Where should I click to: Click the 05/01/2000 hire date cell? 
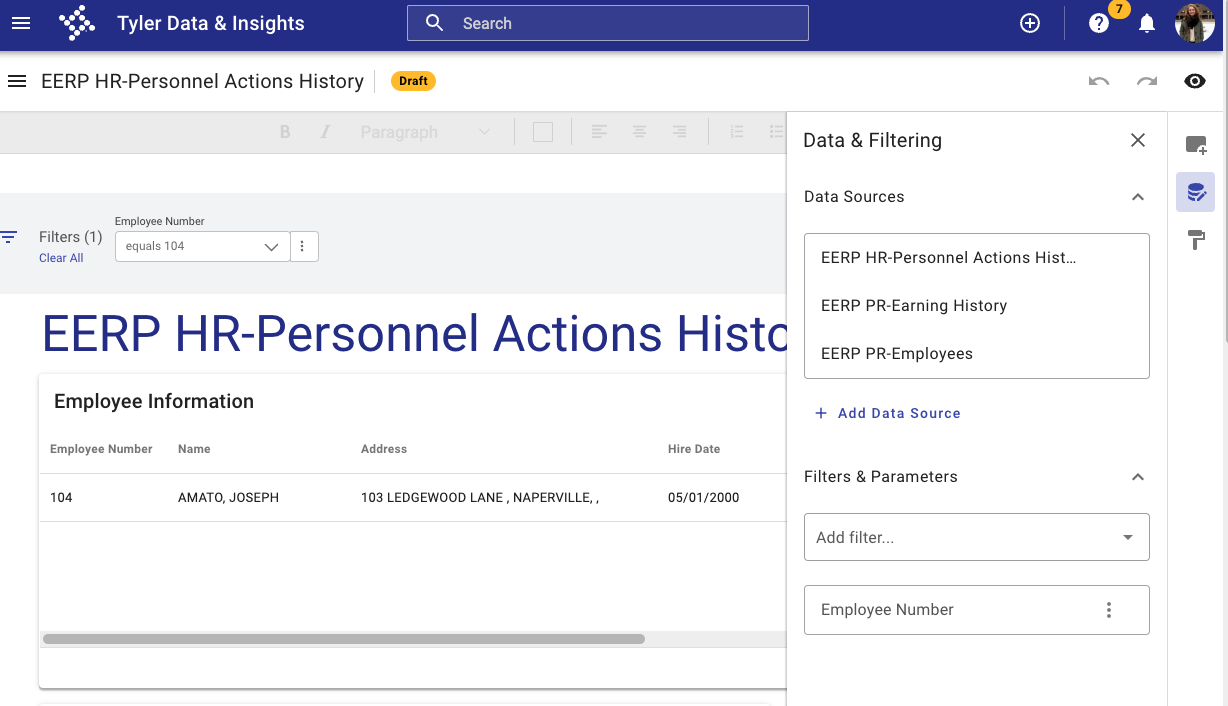pos(704,497)
